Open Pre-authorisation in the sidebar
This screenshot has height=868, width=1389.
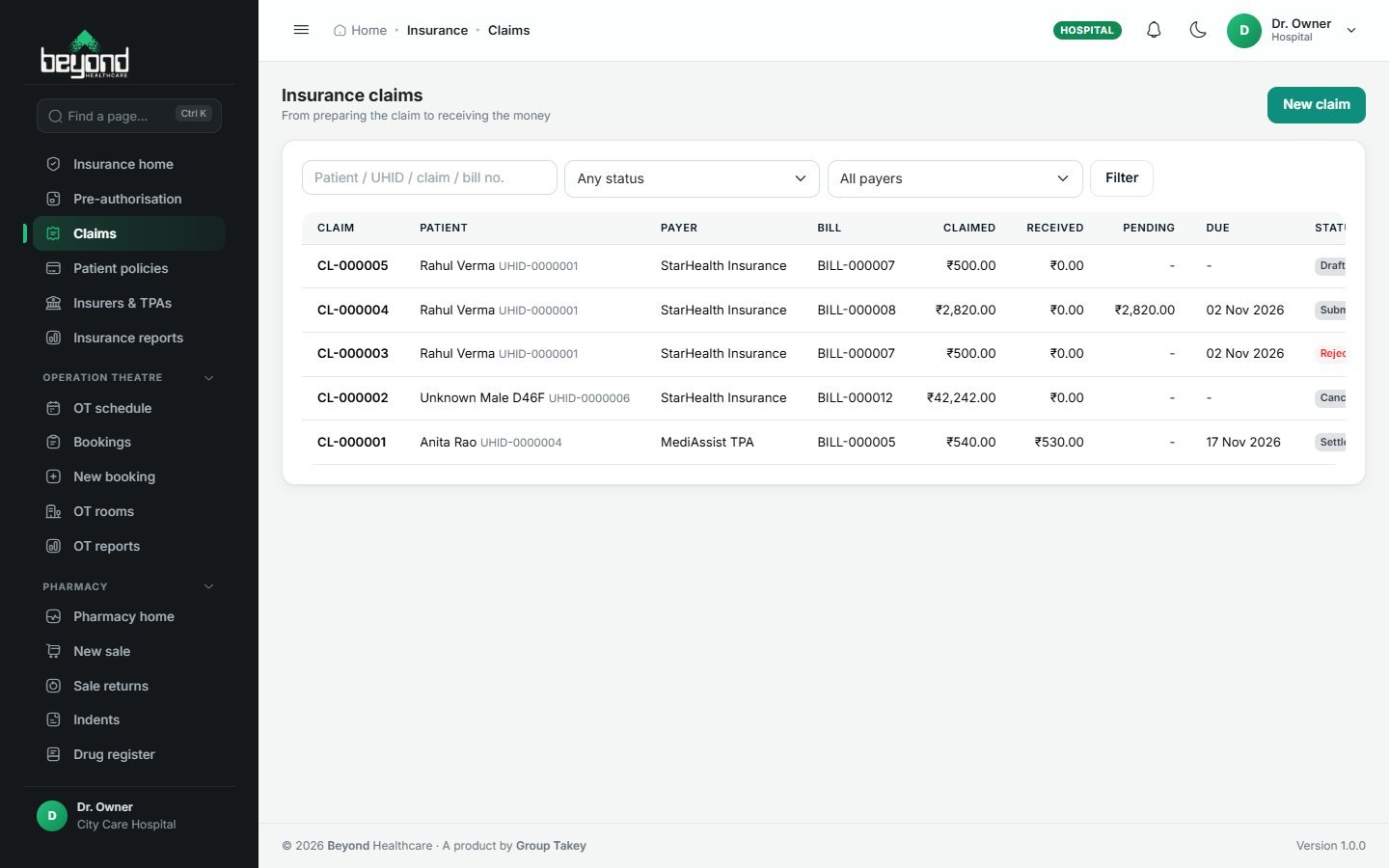[x=129, y=199]
